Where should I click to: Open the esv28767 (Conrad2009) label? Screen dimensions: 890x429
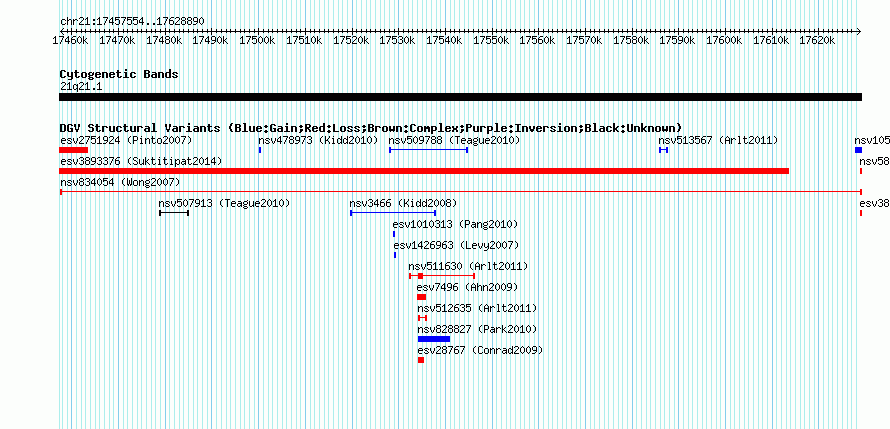click(x=480, y=350)
